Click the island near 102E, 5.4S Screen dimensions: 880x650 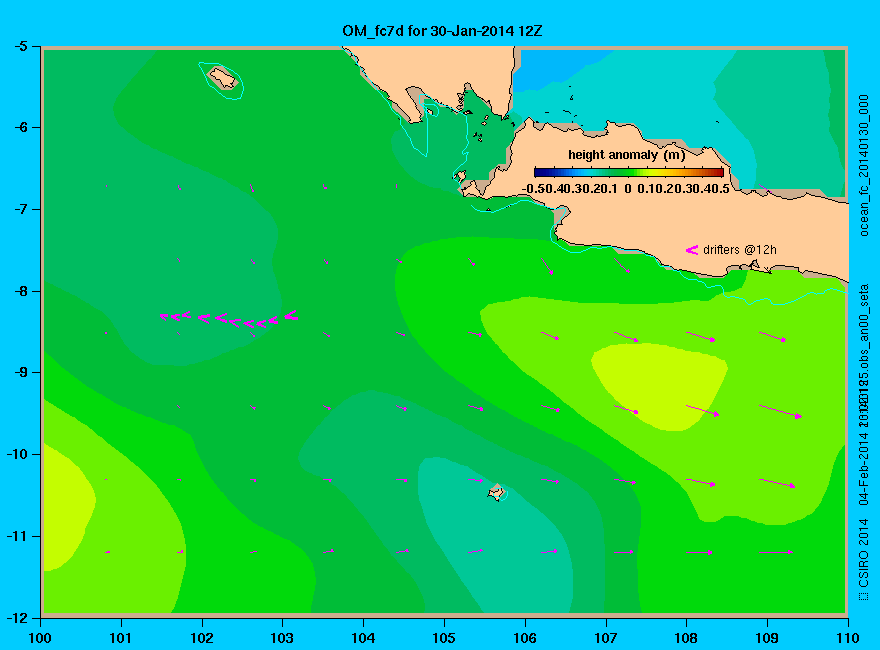[x=223, y=78]
